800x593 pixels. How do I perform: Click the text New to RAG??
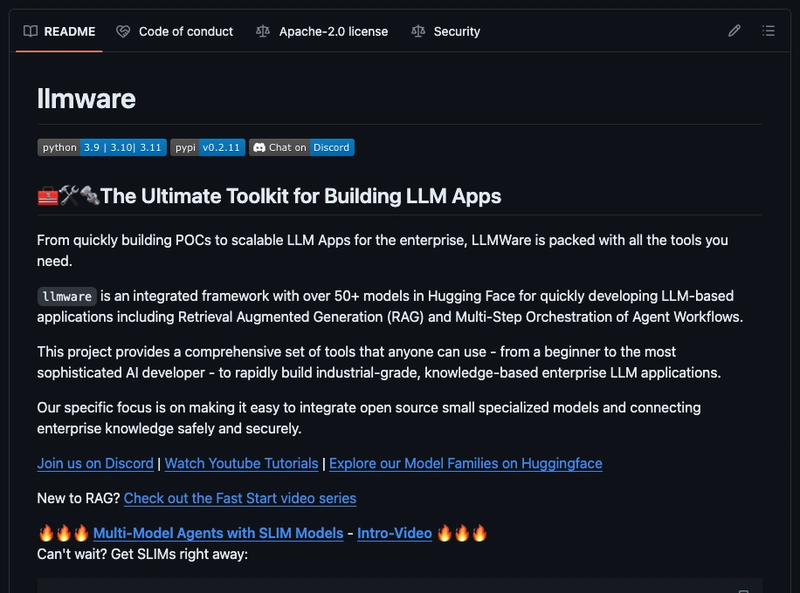coord(78,498)
